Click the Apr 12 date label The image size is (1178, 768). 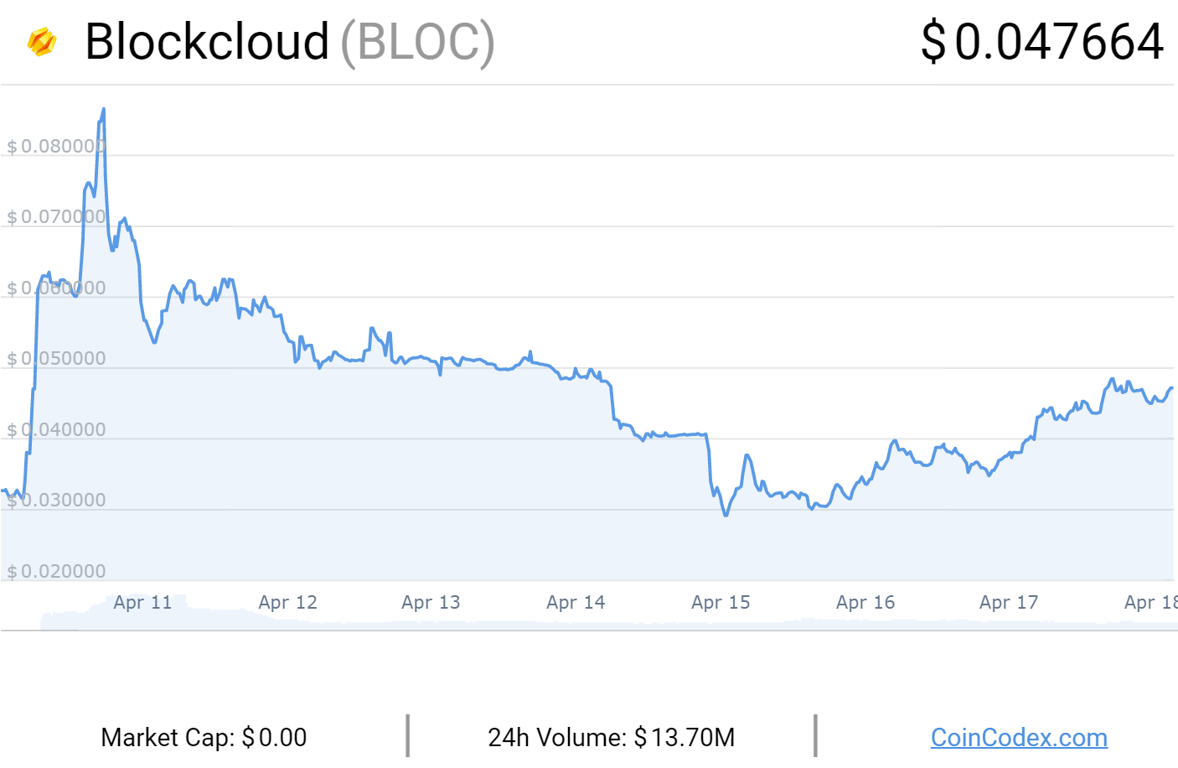pos(287,602)
